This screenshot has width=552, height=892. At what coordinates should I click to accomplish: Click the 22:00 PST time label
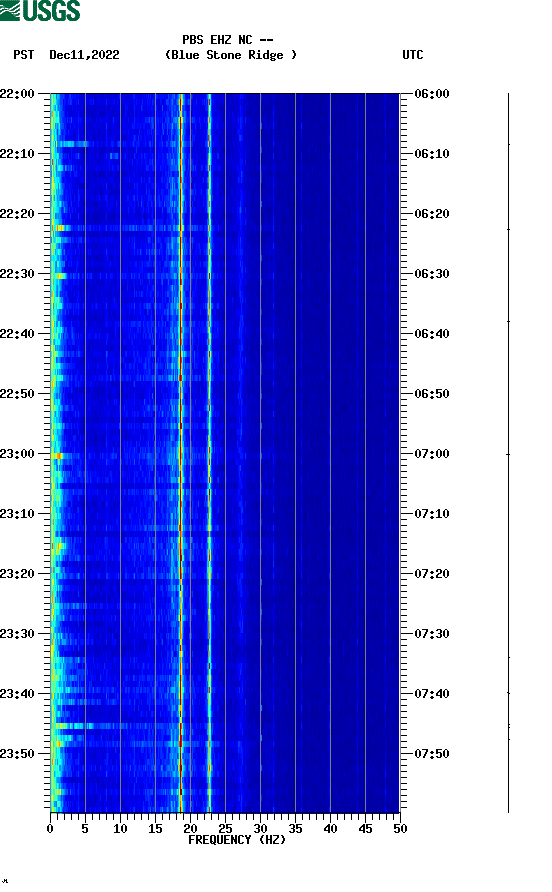17,94
